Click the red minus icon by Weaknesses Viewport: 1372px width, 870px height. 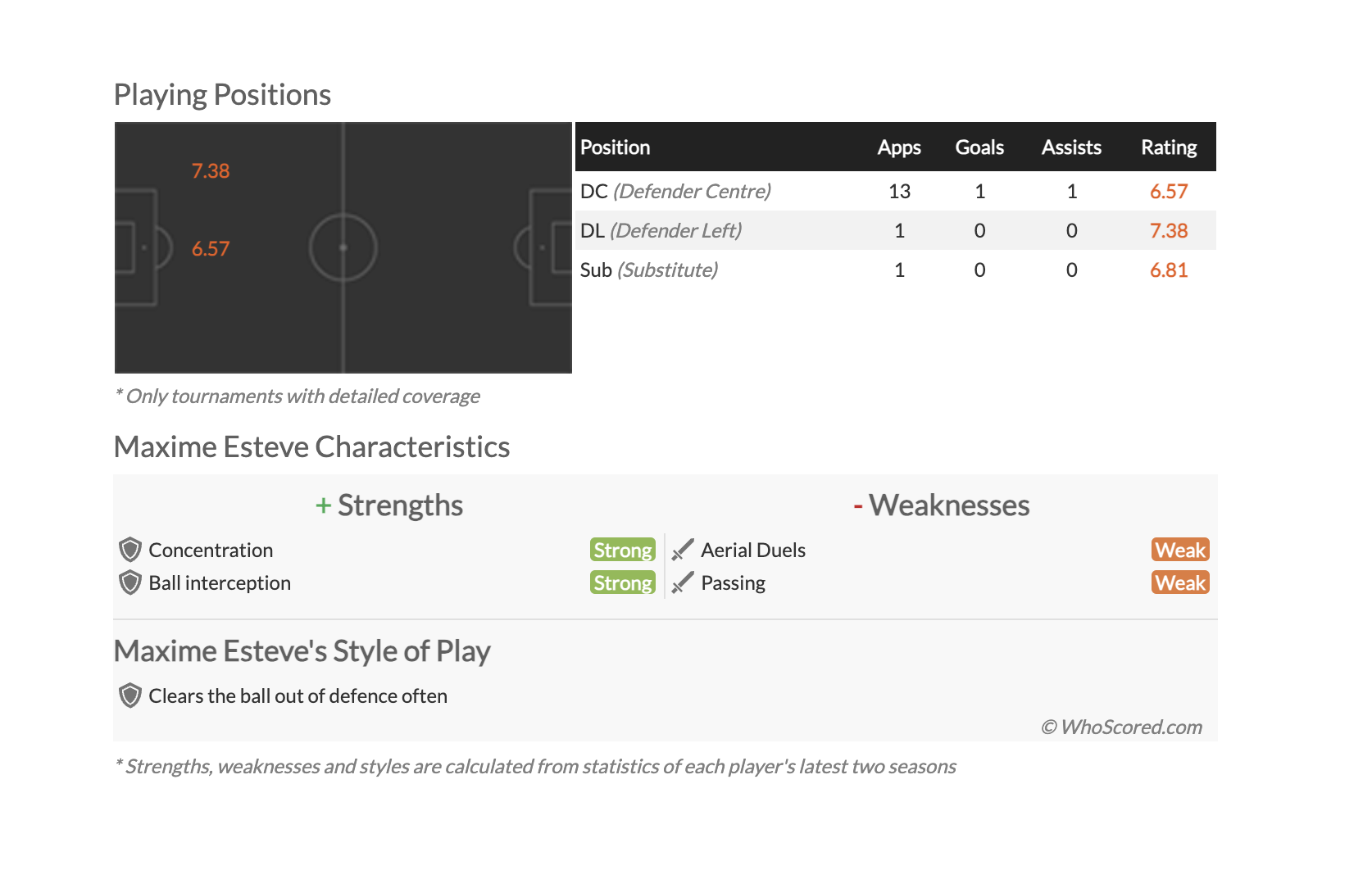[858, 505]
